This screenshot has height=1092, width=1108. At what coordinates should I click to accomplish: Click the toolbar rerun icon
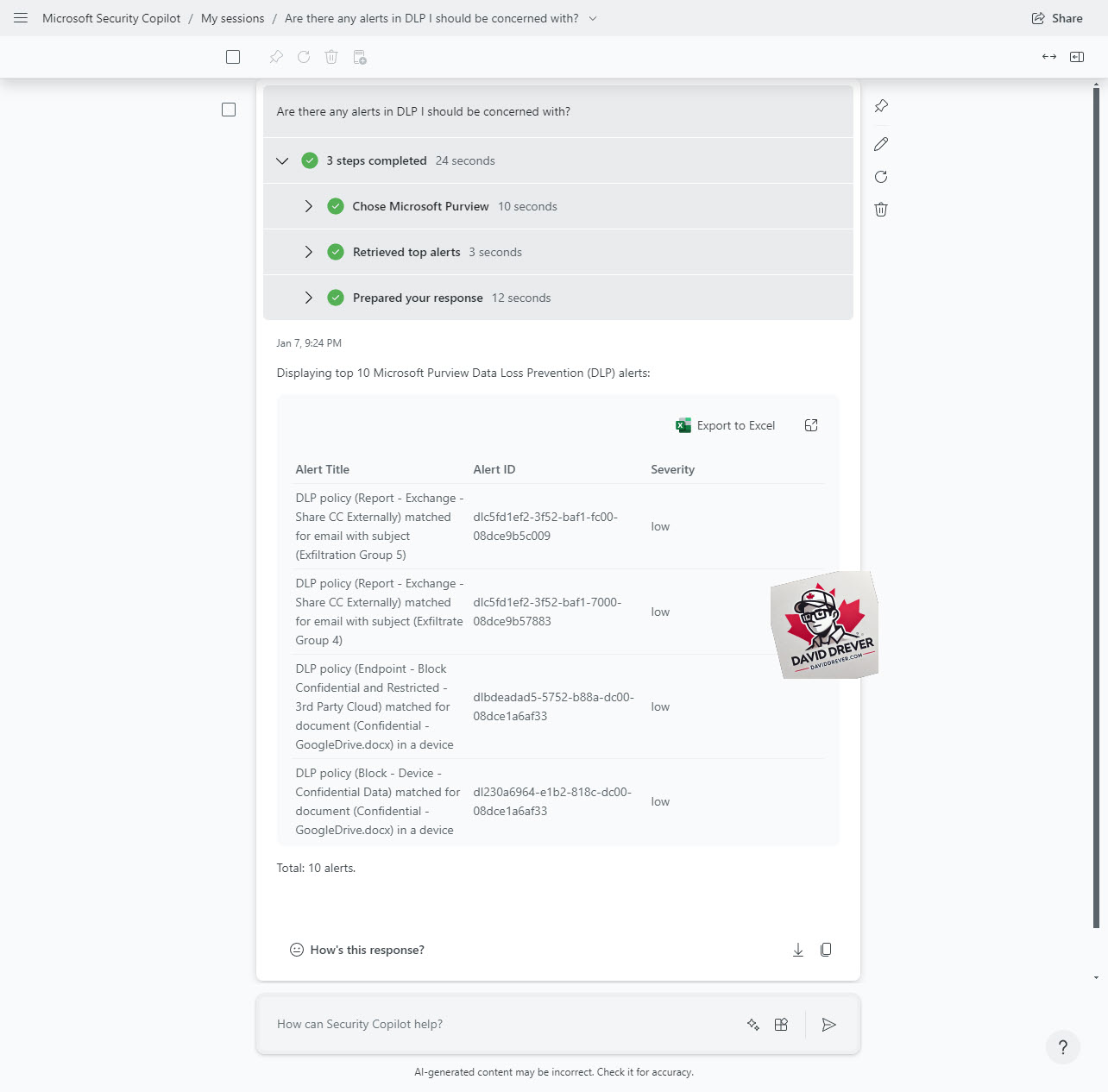304,57
